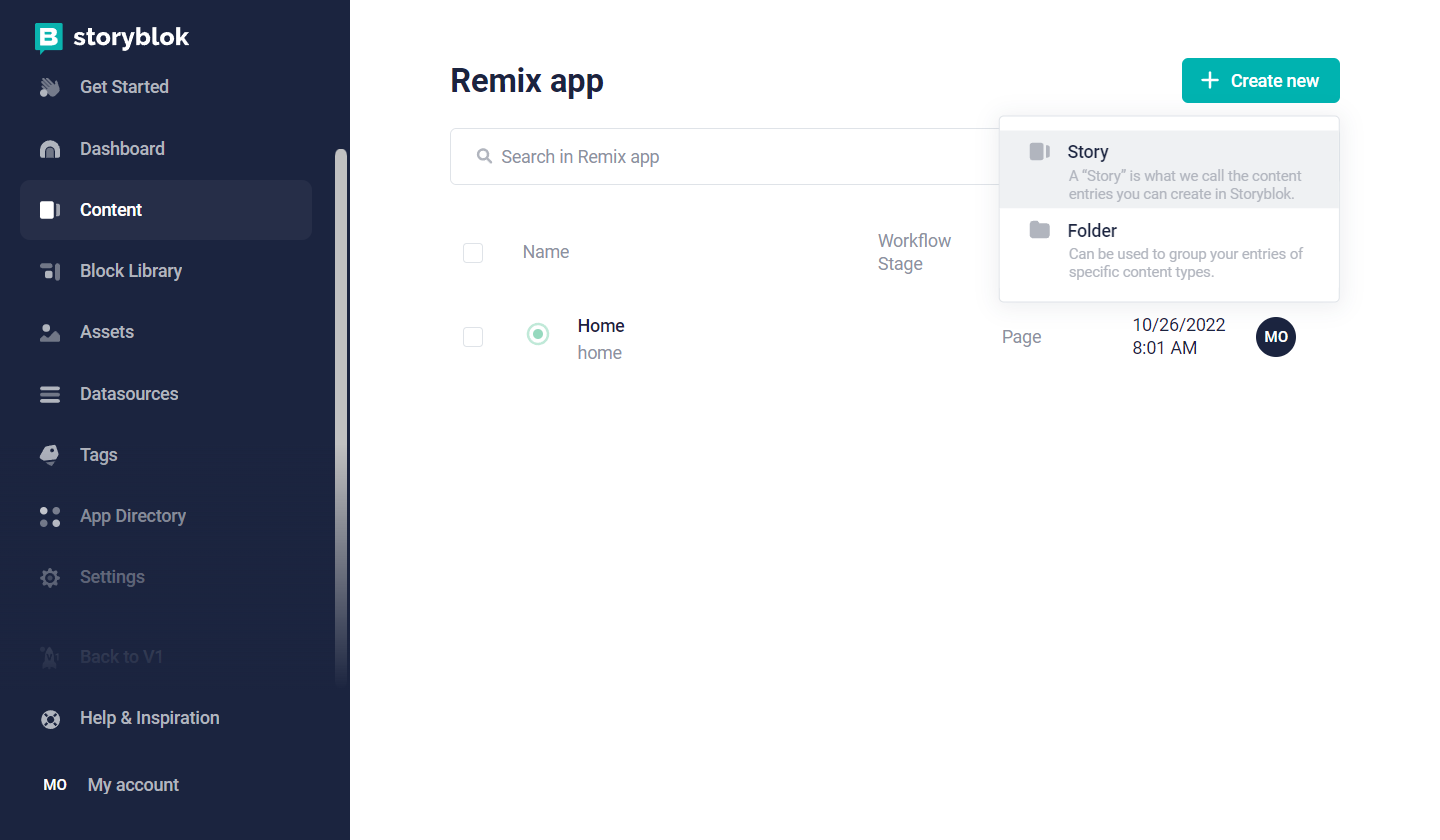Click the Name column header
The width and height of the screenshot is (1440, 840).
pos(546,252)
